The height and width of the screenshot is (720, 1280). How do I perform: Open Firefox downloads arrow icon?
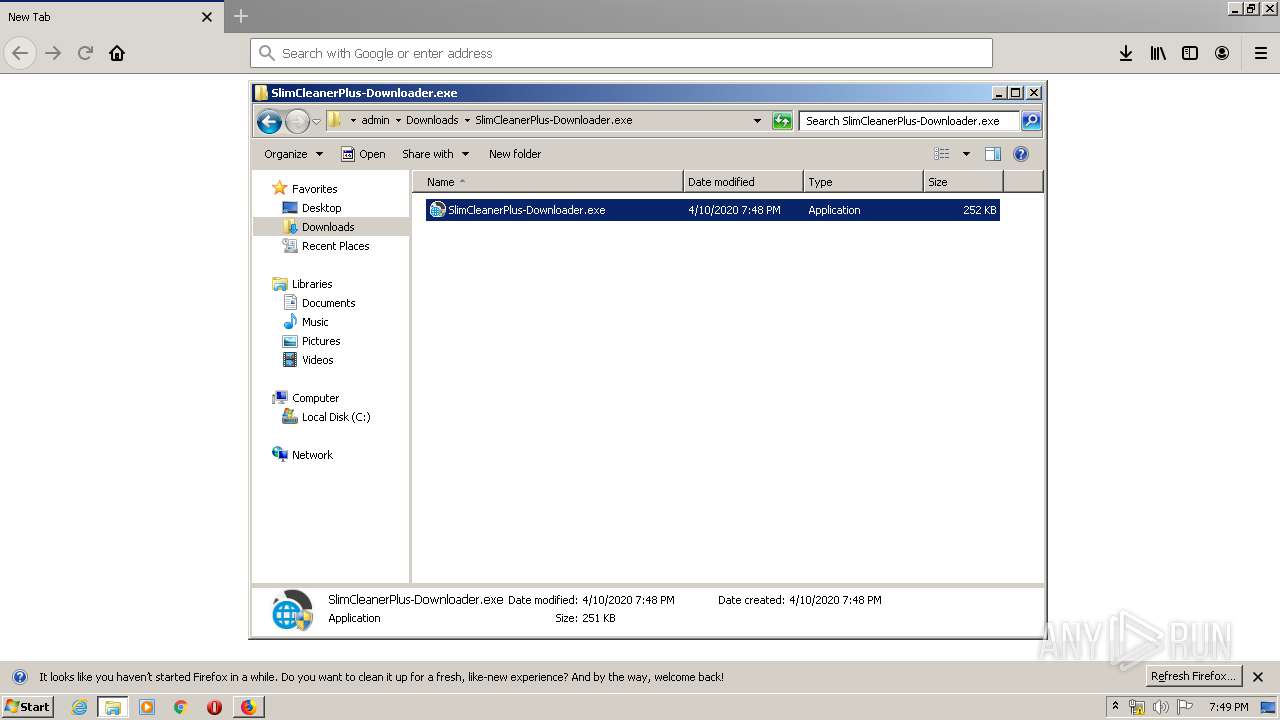tap(1126, 53)
